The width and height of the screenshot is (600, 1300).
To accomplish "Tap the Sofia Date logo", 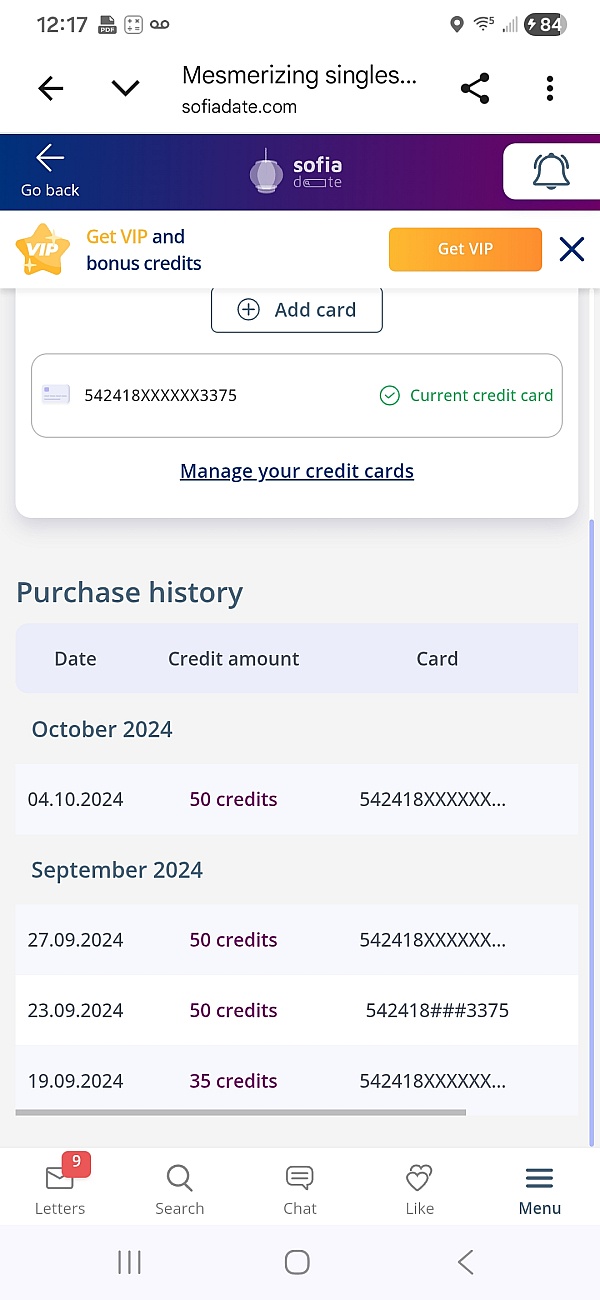I will tap(296, 172).
